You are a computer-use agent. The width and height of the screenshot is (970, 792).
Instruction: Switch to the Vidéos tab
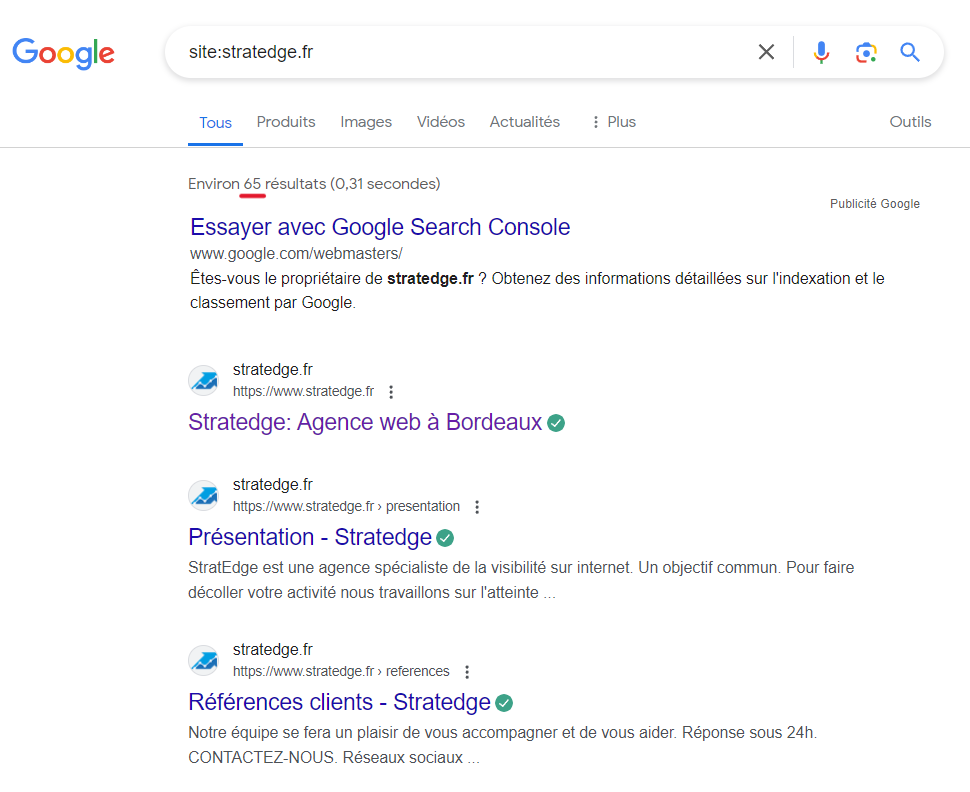coord(440,122)
